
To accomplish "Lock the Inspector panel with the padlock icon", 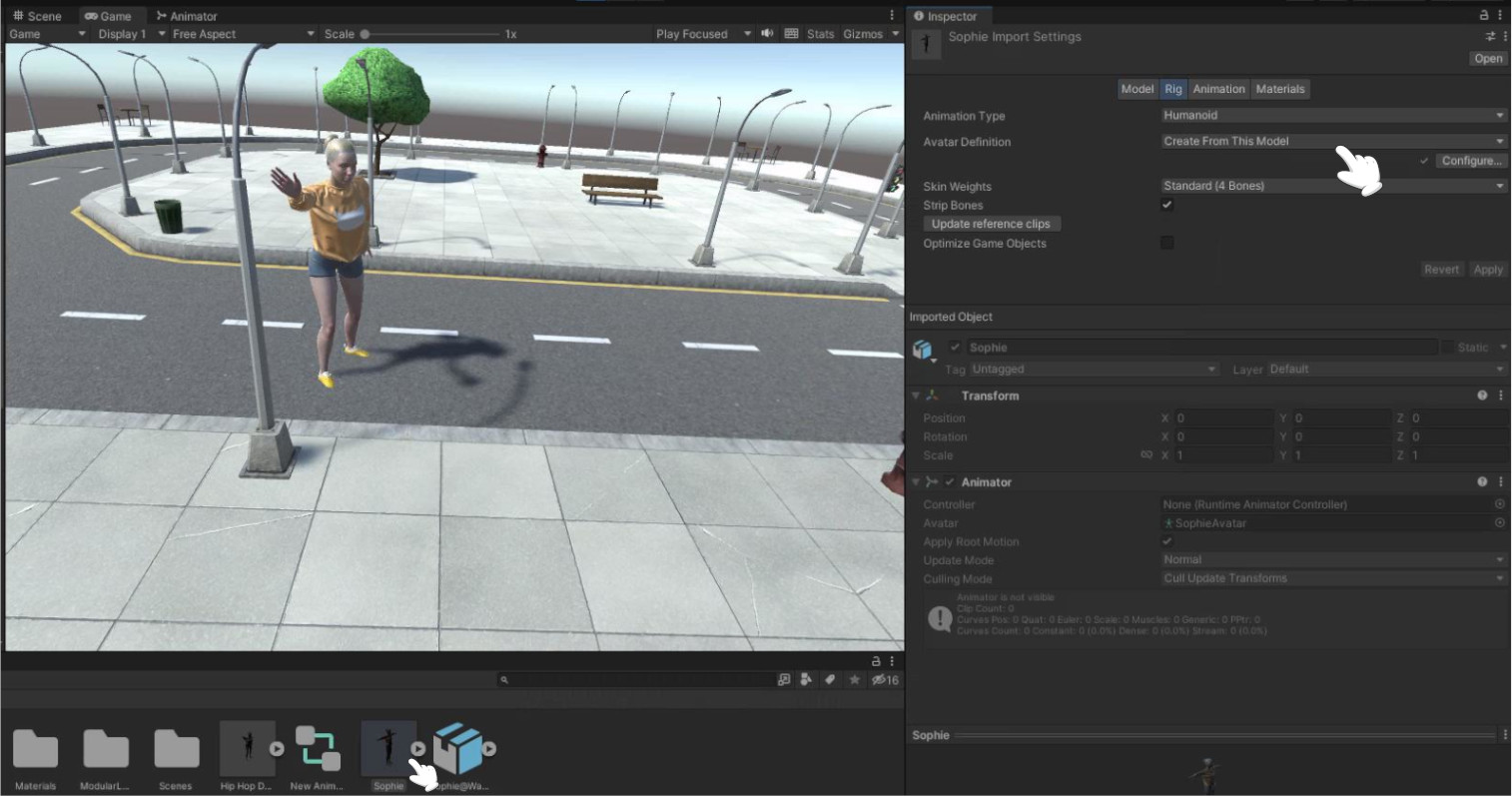I will tap(1484, 16).
